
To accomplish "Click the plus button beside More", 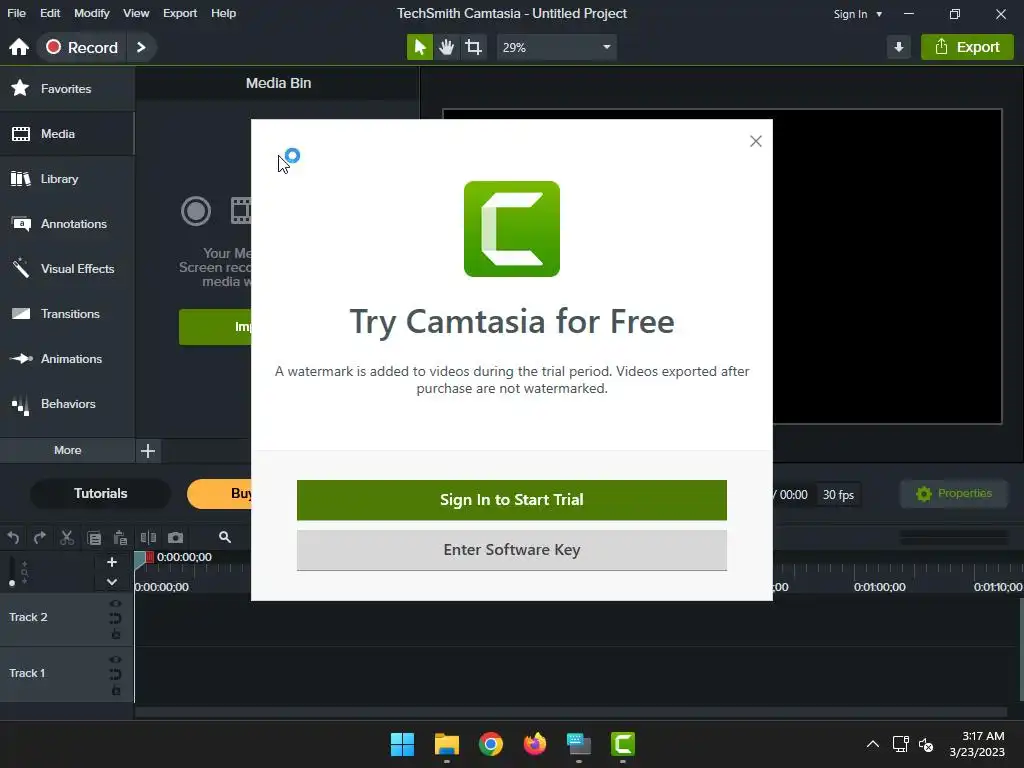I will tap(148, 451).
